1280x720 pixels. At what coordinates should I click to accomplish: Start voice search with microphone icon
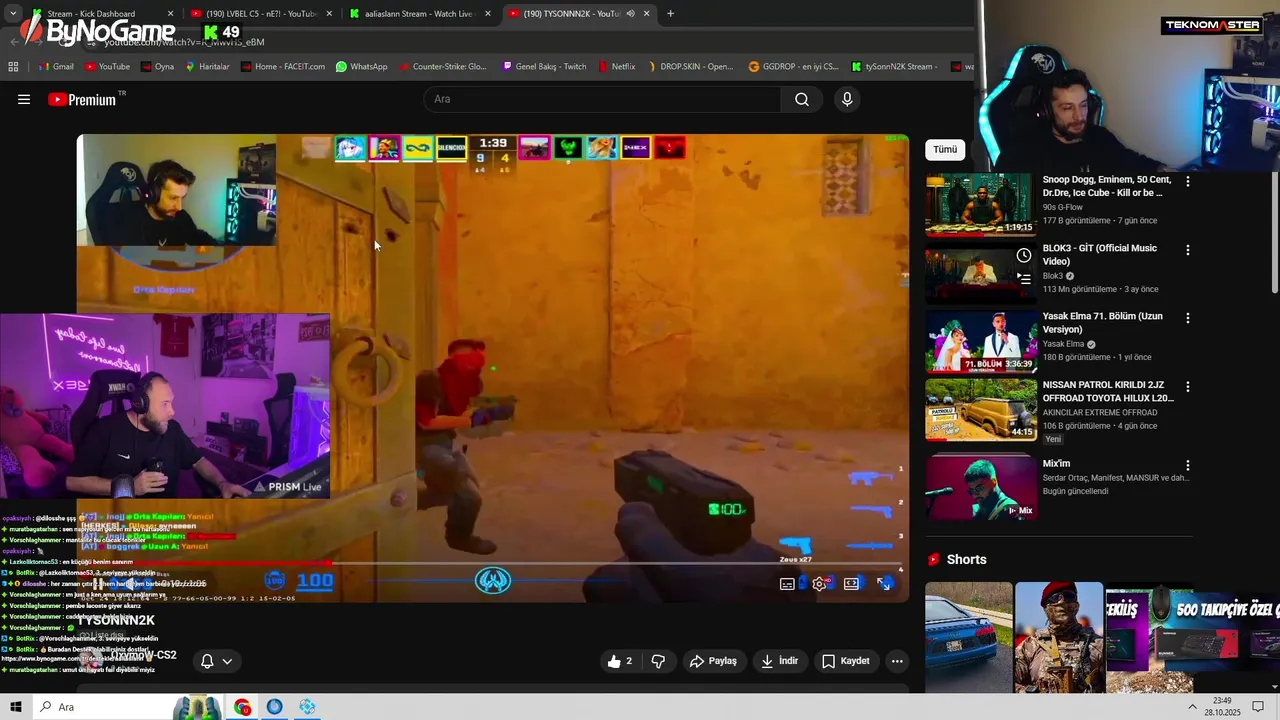847,99
